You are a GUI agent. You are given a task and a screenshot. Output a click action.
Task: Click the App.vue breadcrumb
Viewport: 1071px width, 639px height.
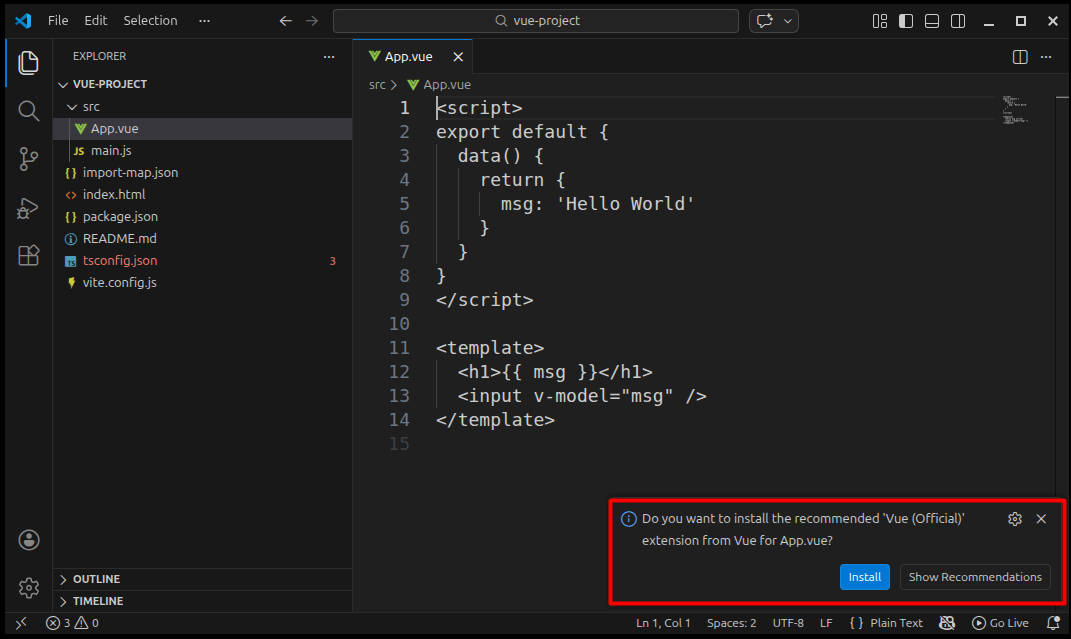pos(439,85)
